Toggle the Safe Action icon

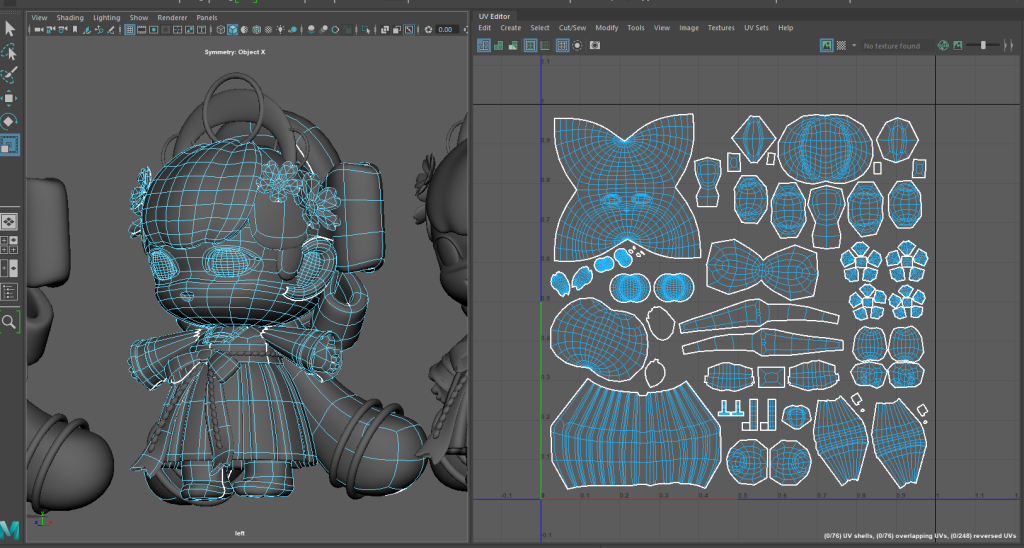coord(189,29)
